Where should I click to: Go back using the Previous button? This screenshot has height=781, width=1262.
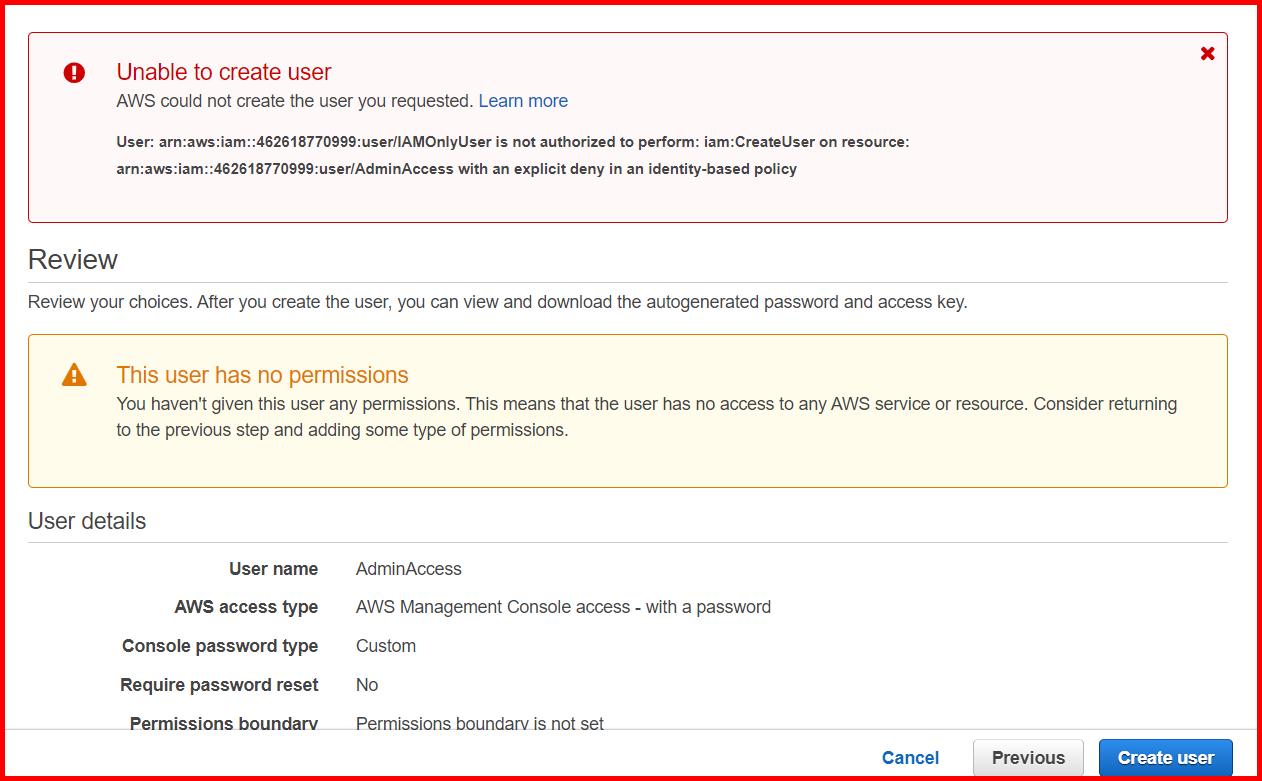[x=1028, y=757]
